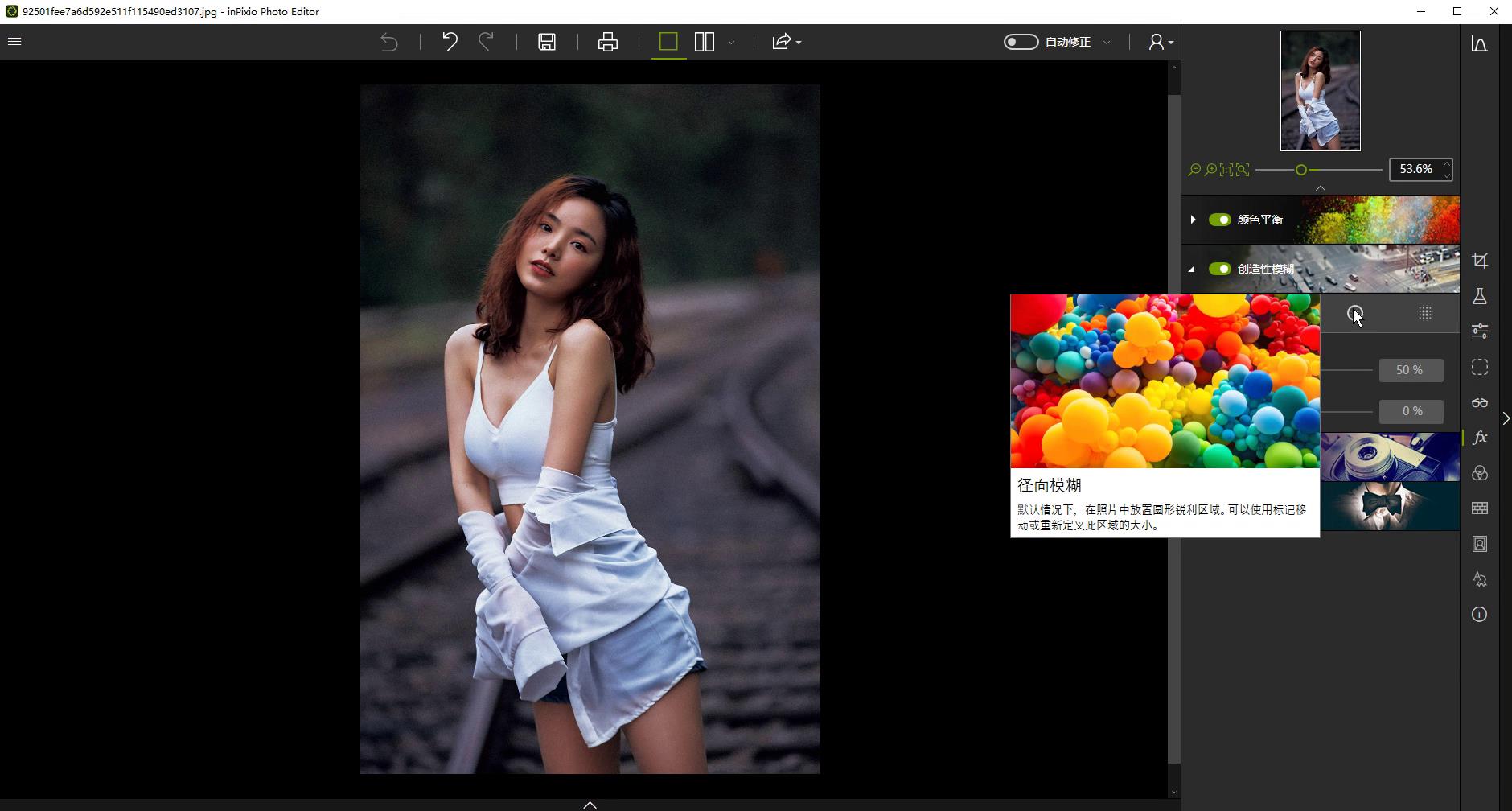Click the undo arrow in toolbar
The width and height of the screenshot is (1512, 811).
pos(450,42)
